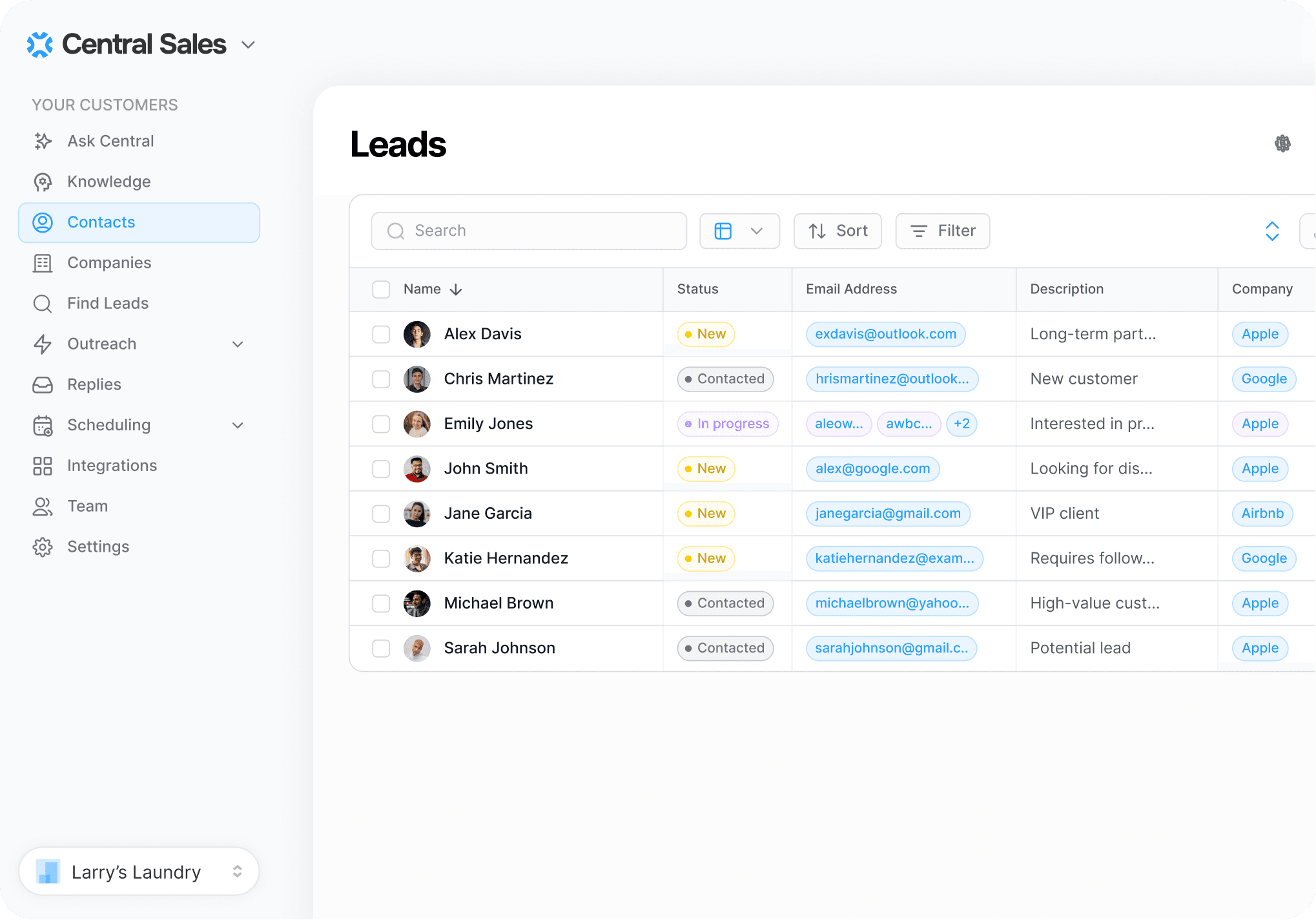1316x920 pixels.
Task: Go to Find Leads in sidebar
Action: 108,304
